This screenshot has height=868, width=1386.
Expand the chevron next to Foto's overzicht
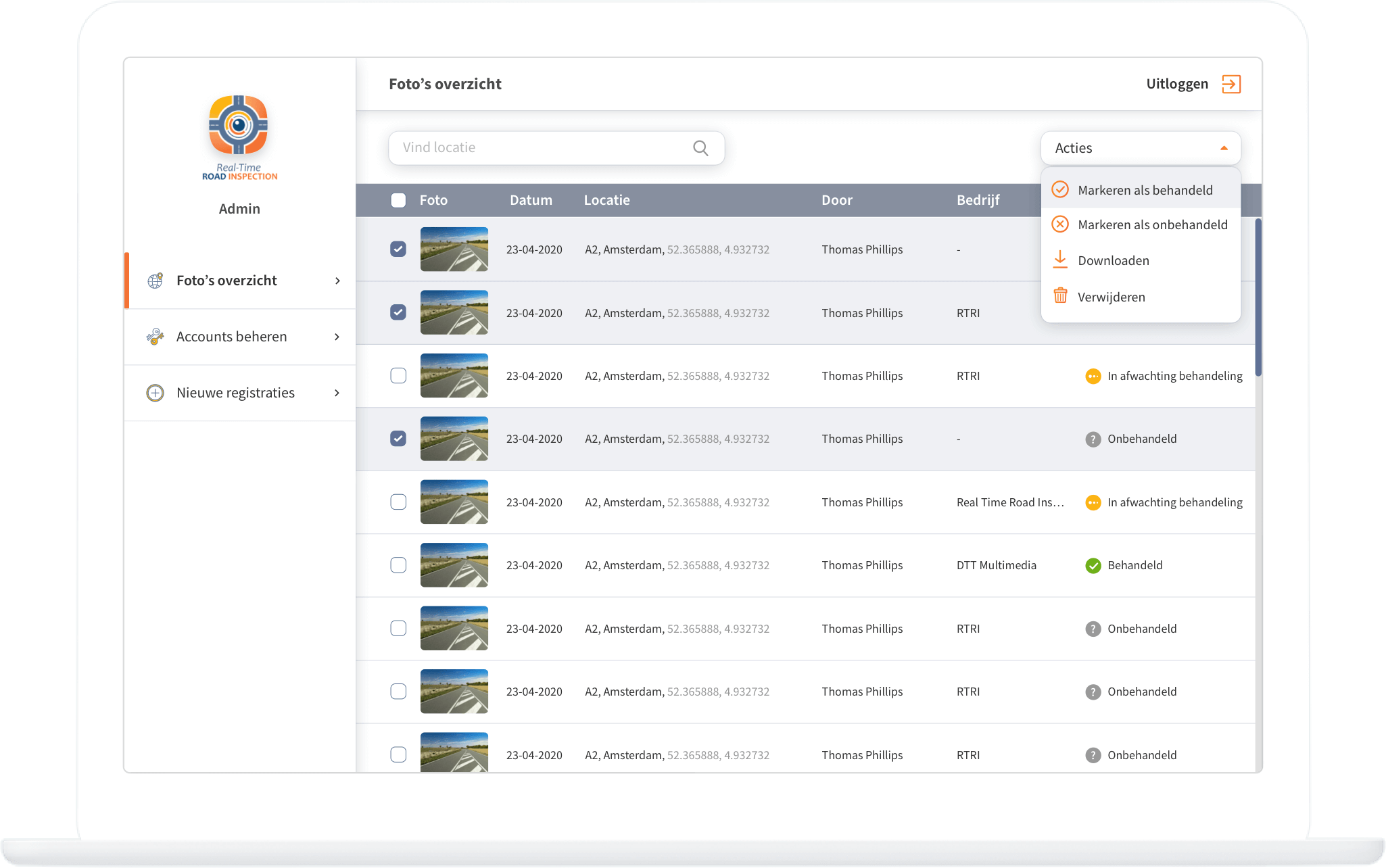tap(337, 281)
